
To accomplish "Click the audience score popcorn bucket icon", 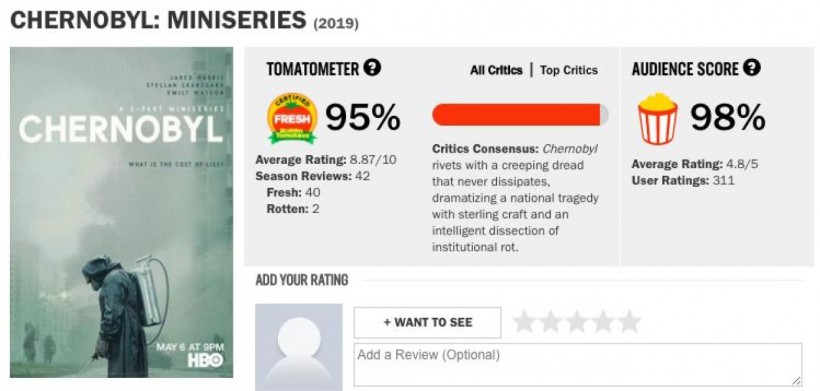I will click(657, 119).
